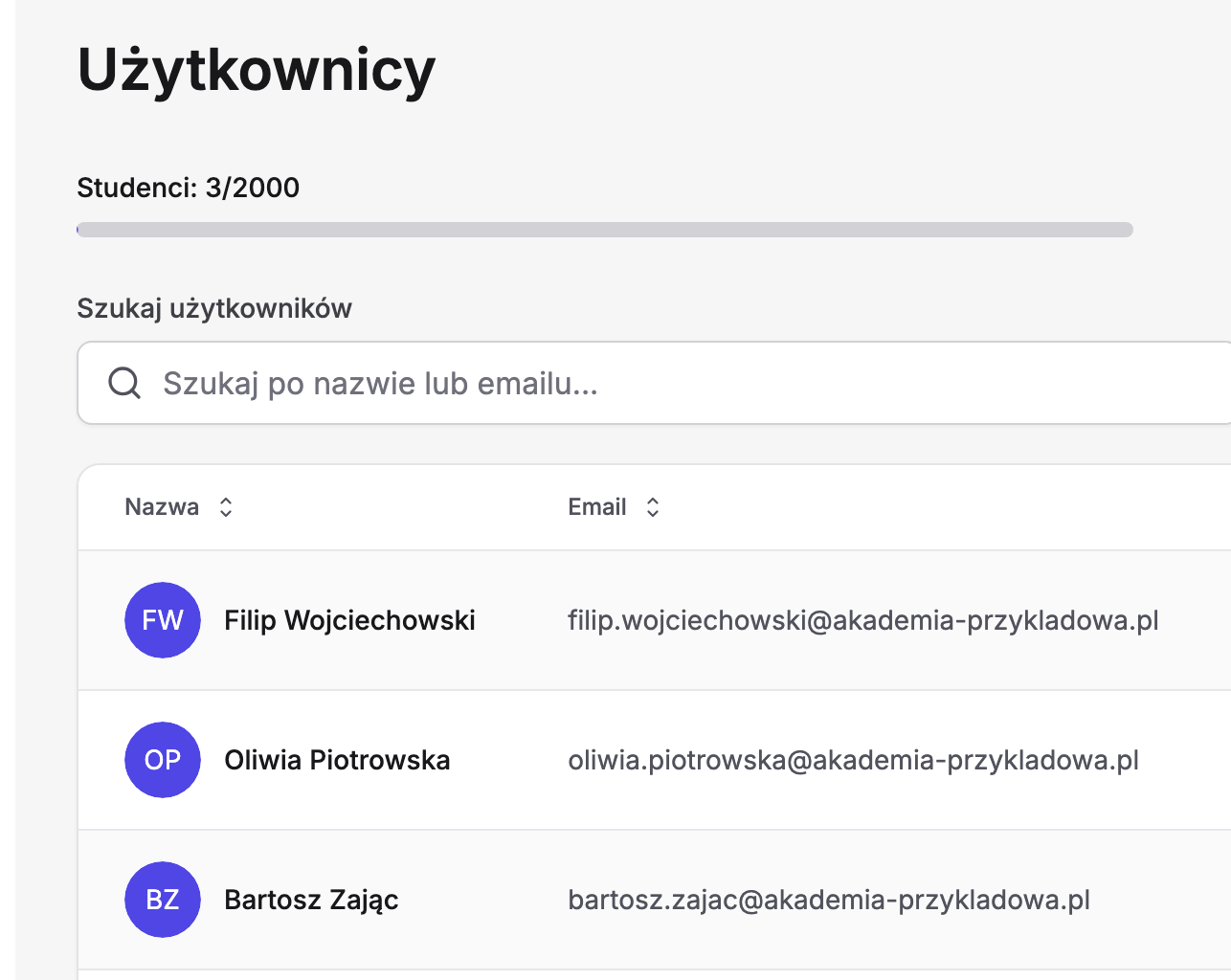Click the 'Studenci: 3/2000' counter text

pyautogui.click(x=189, y=188)
